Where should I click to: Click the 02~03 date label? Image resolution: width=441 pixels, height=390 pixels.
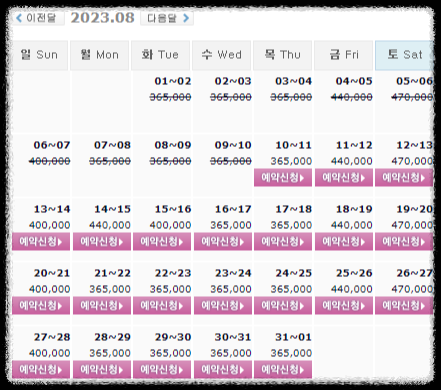click(x=233, y=81)
